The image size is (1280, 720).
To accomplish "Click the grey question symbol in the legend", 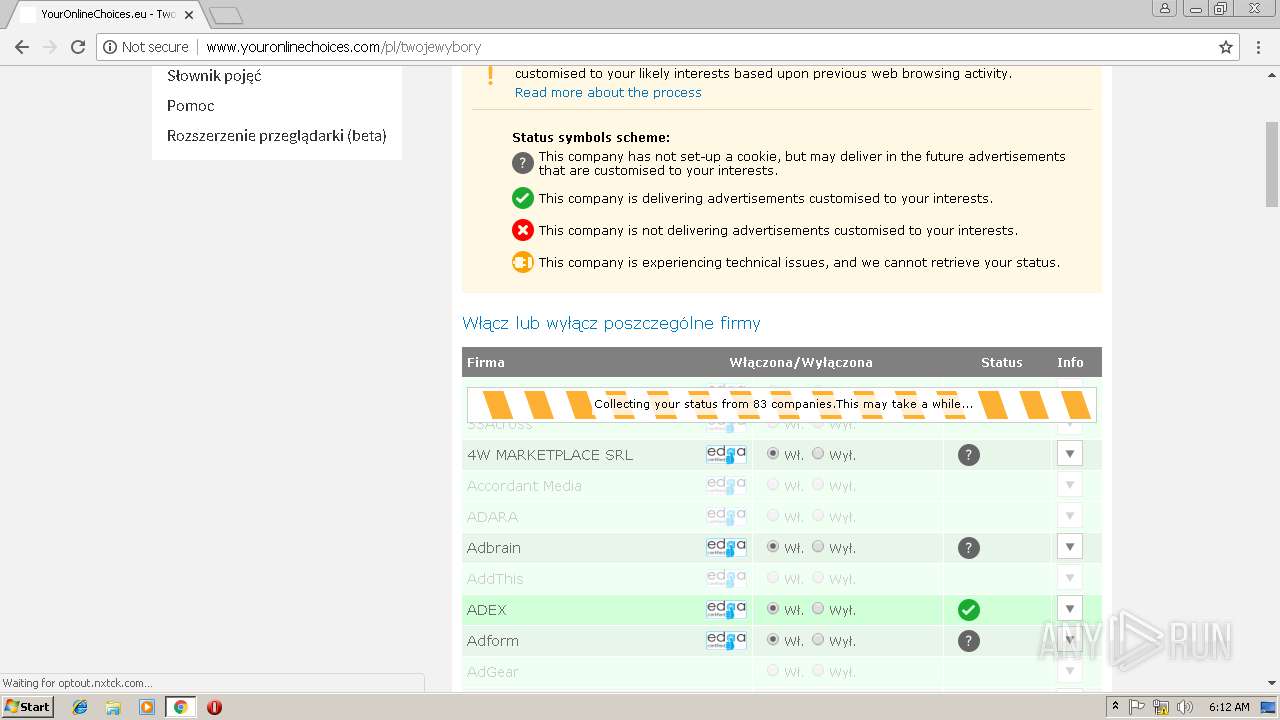I will (523, 163).
